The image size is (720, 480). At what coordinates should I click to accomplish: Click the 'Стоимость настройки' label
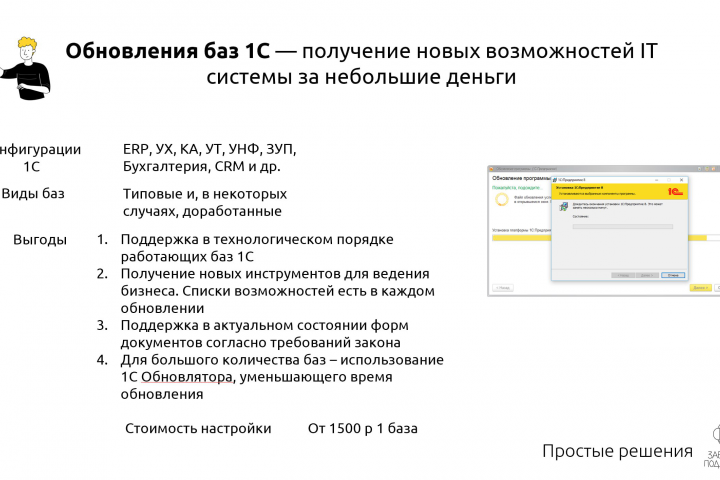pyautogui.click(x=198, y=429)
